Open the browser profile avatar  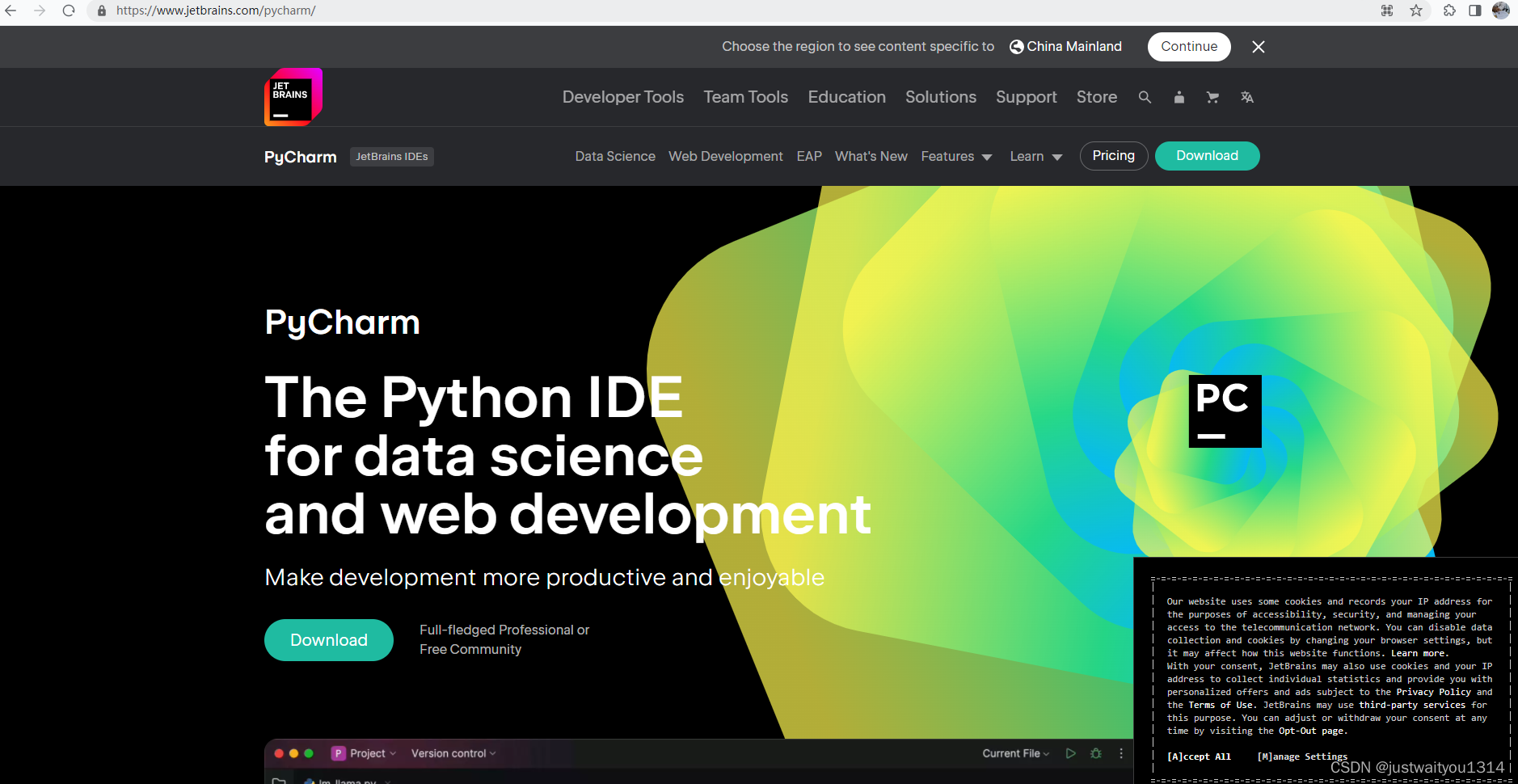(x=1501, y=11)
